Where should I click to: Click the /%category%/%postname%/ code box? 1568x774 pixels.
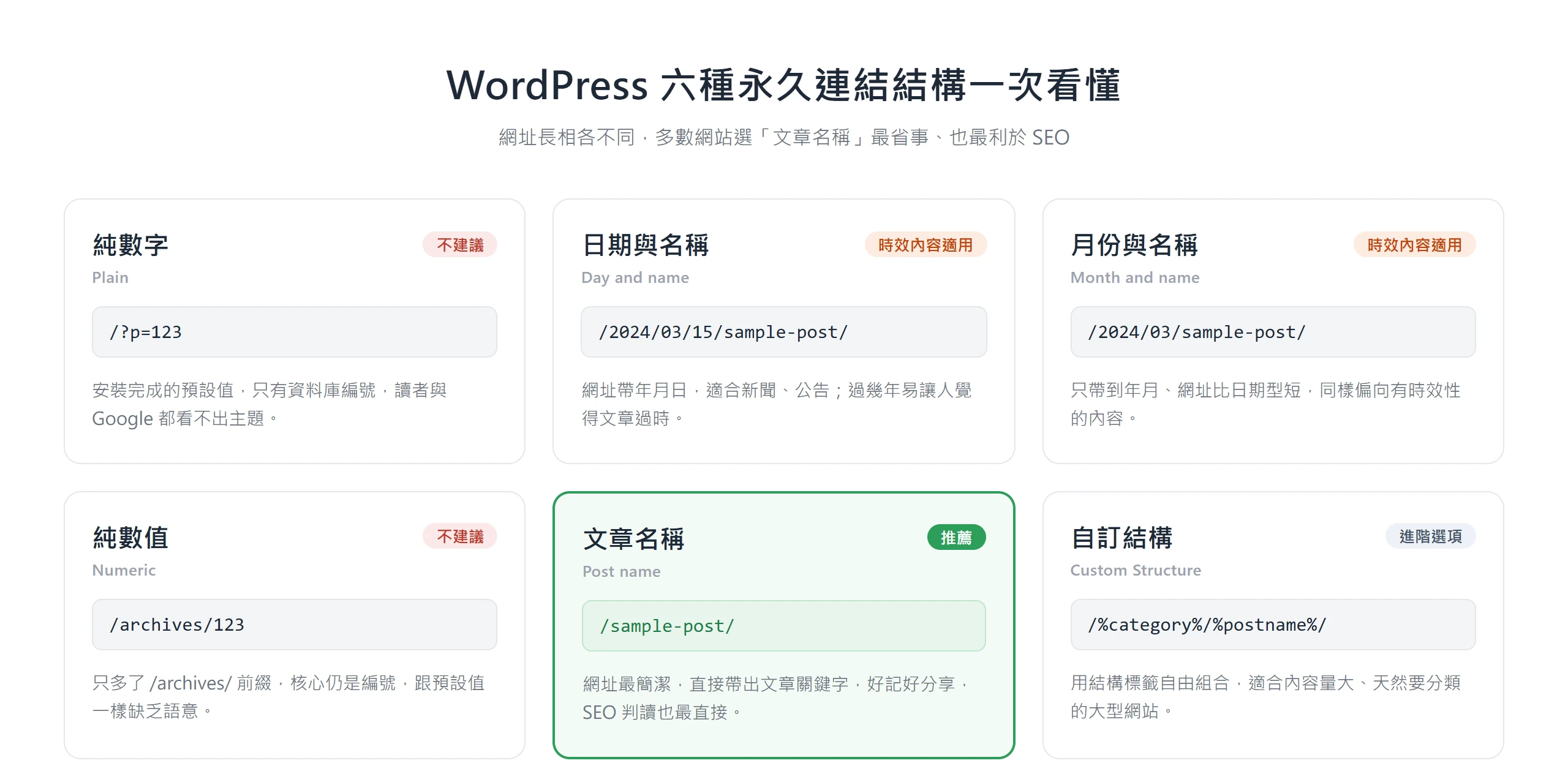[x=1273, y=625]
